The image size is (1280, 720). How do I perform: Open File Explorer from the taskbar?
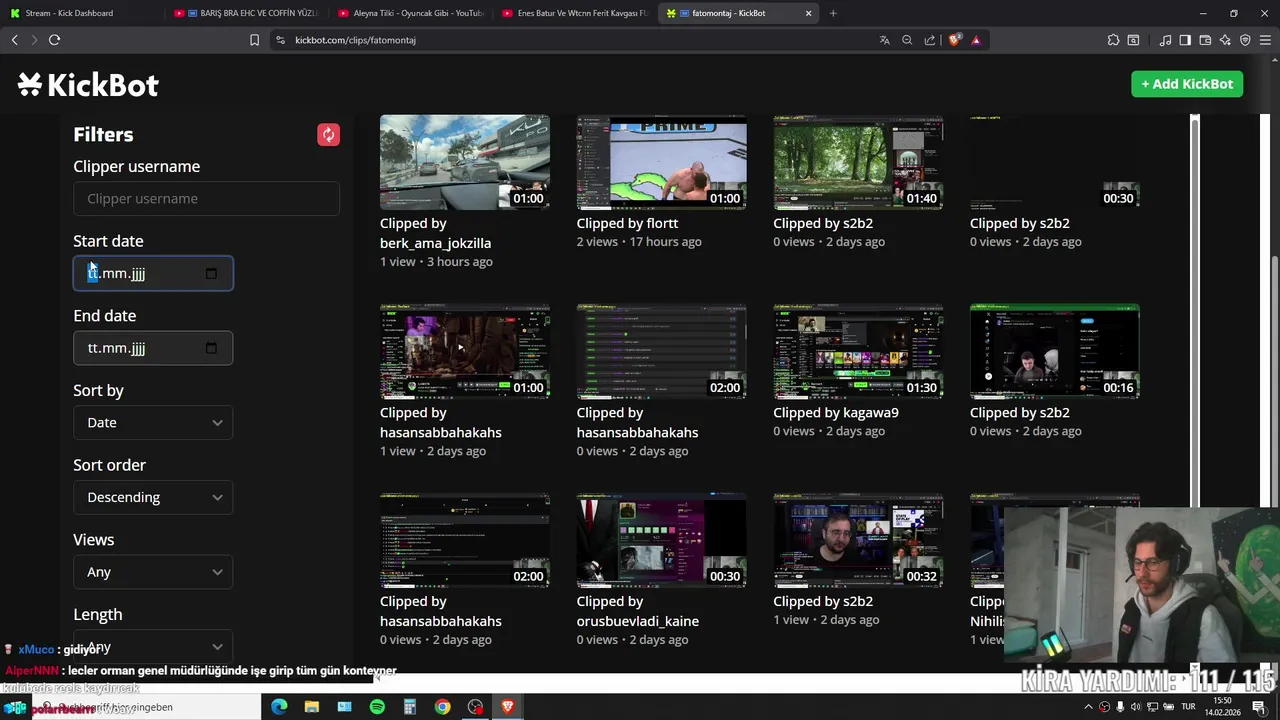(312, 707)
